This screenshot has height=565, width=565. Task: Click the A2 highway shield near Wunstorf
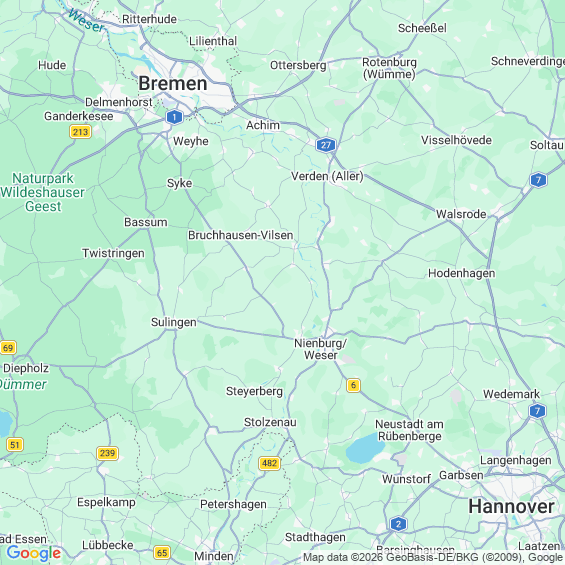[398, 524]
